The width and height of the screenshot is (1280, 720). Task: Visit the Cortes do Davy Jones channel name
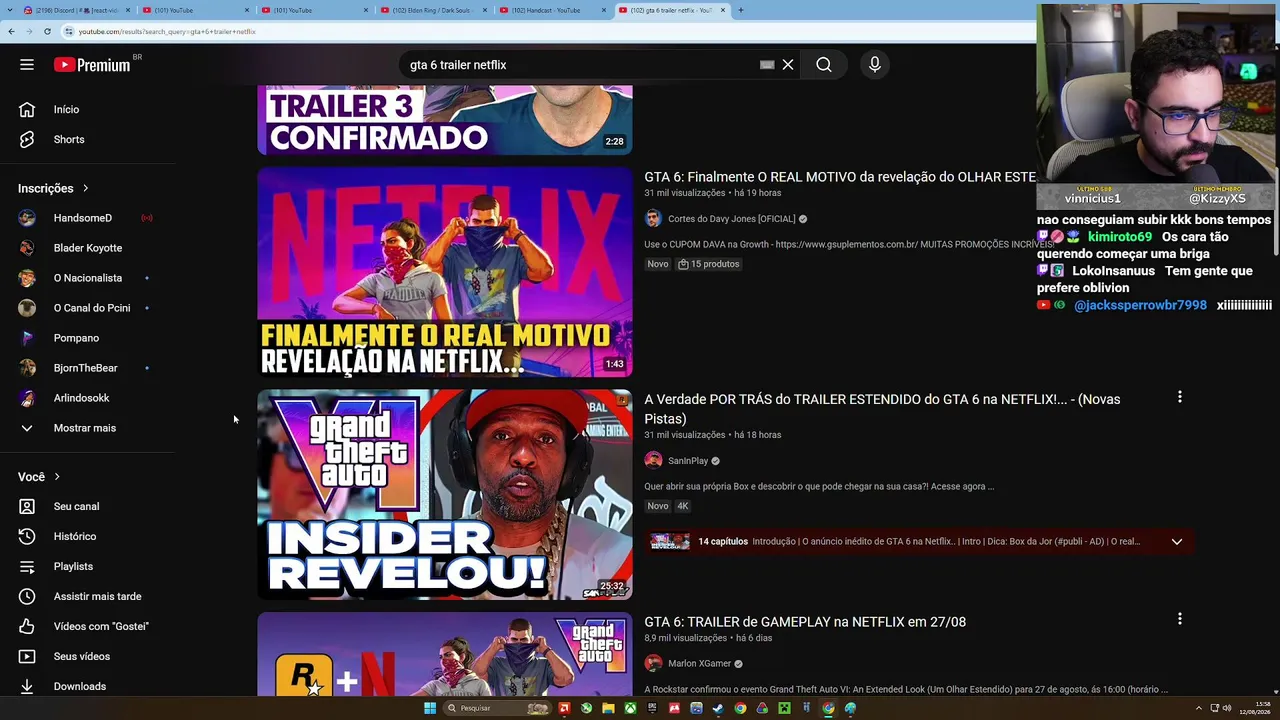coord(732,219)
